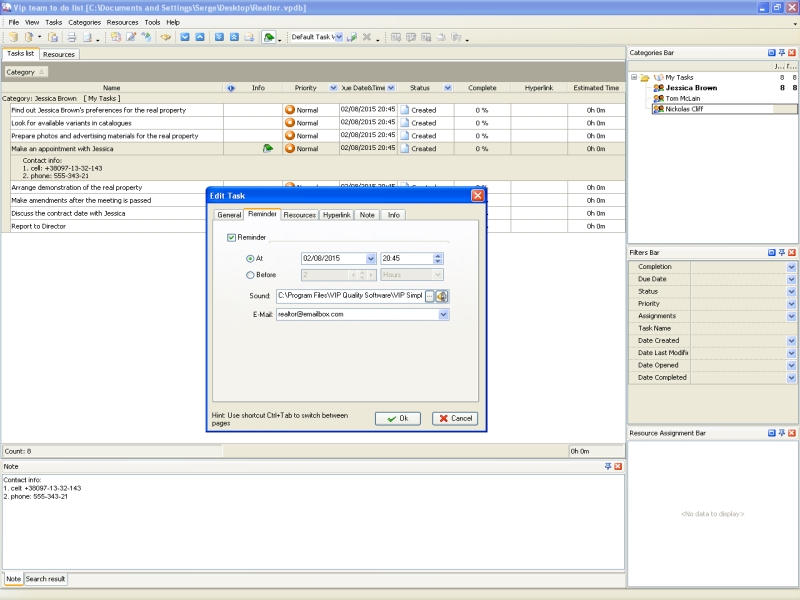The image size is (800, 600).
Task: Increase the reminder time with the spinner
Action: [438, 255]
